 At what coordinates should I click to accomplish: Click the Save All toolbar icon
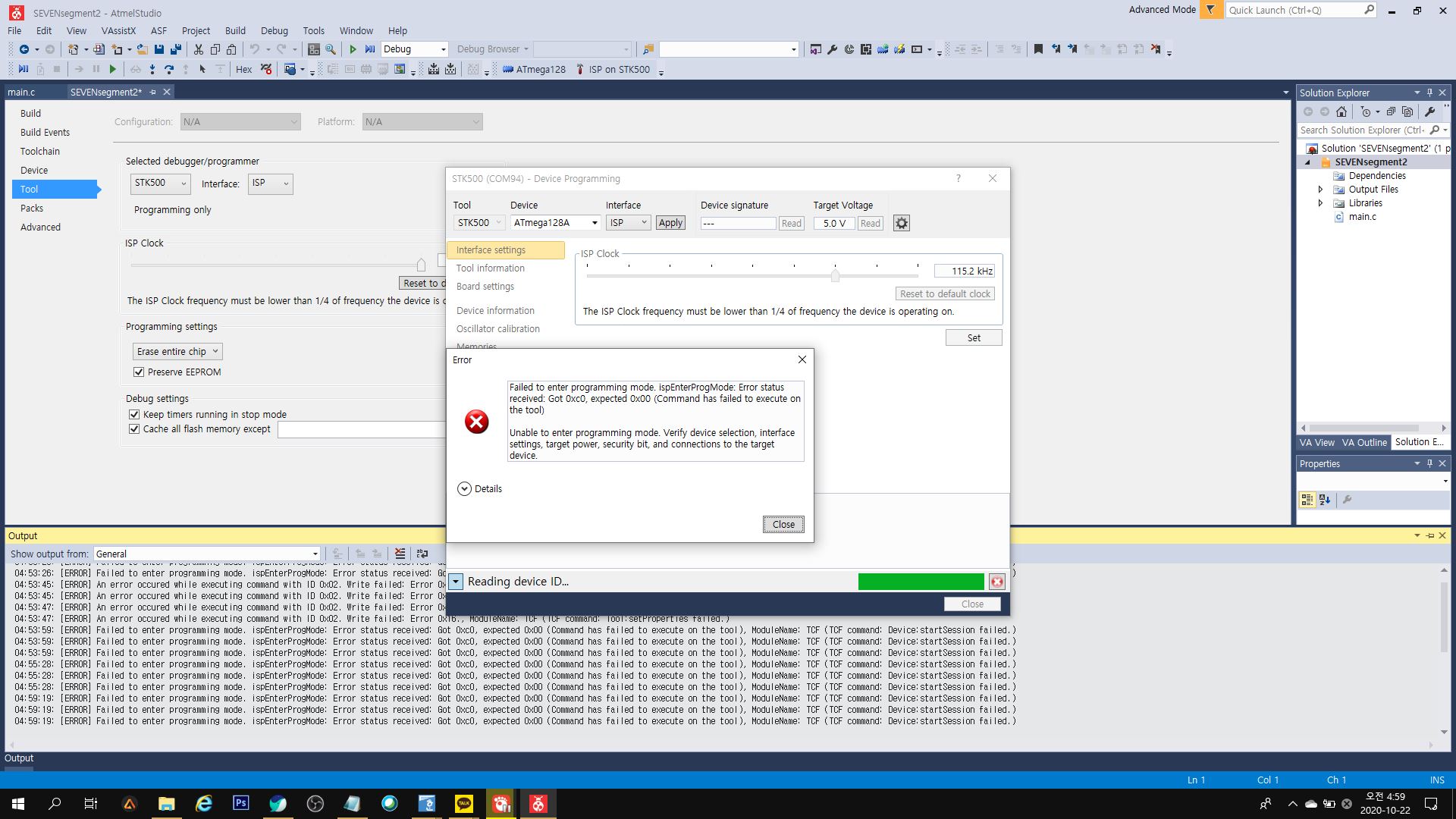[176, 49]
